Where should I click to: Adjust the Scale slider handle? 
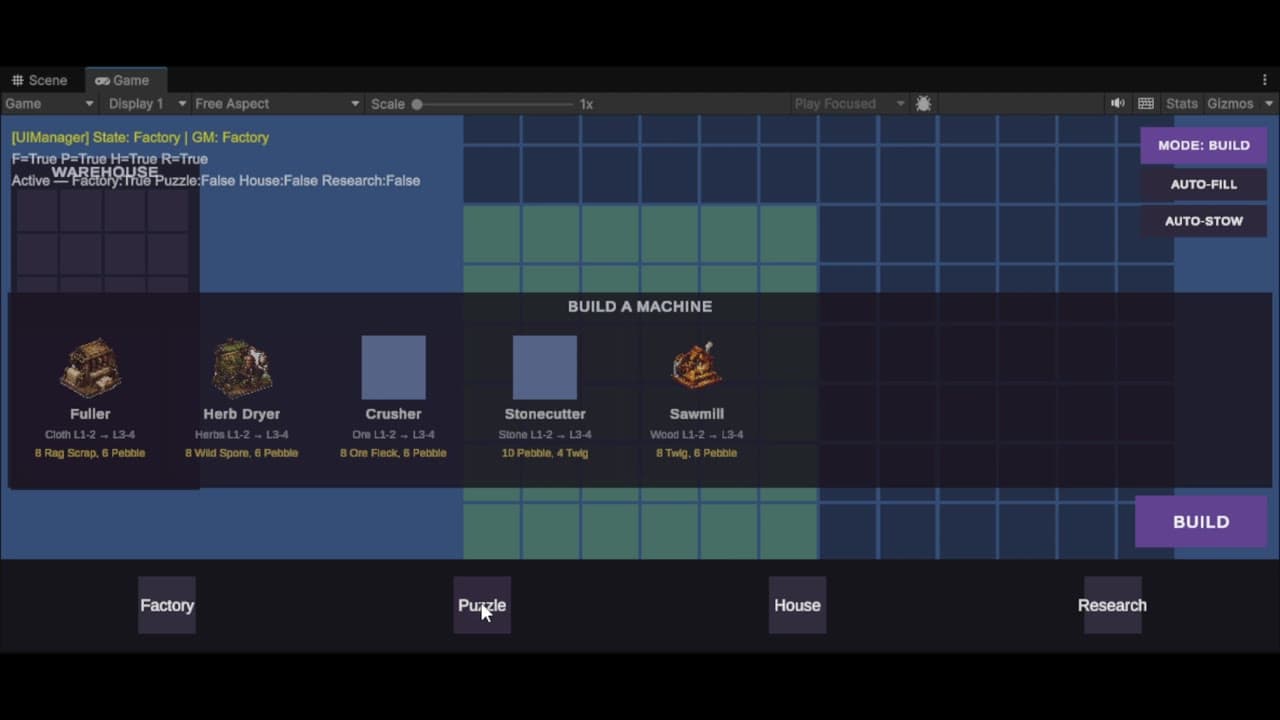pyautogui.click(x=417, y=104)
